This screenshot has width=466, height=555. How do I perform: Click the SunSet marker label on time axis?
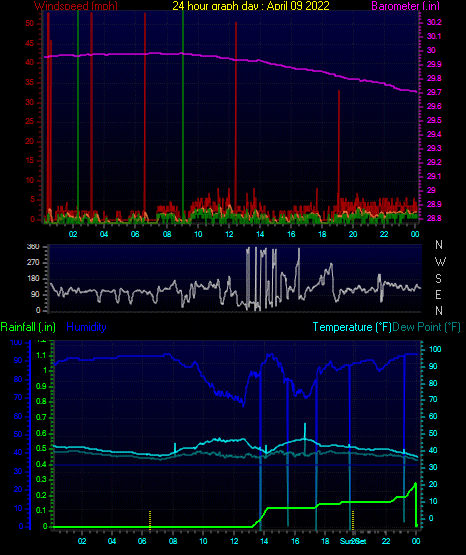[x=353, y=541]
